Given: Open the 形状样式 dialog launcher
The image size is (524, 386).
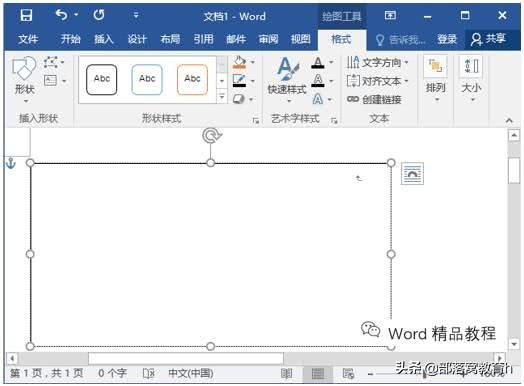Looking at the screenshot, I should point(256,120).
